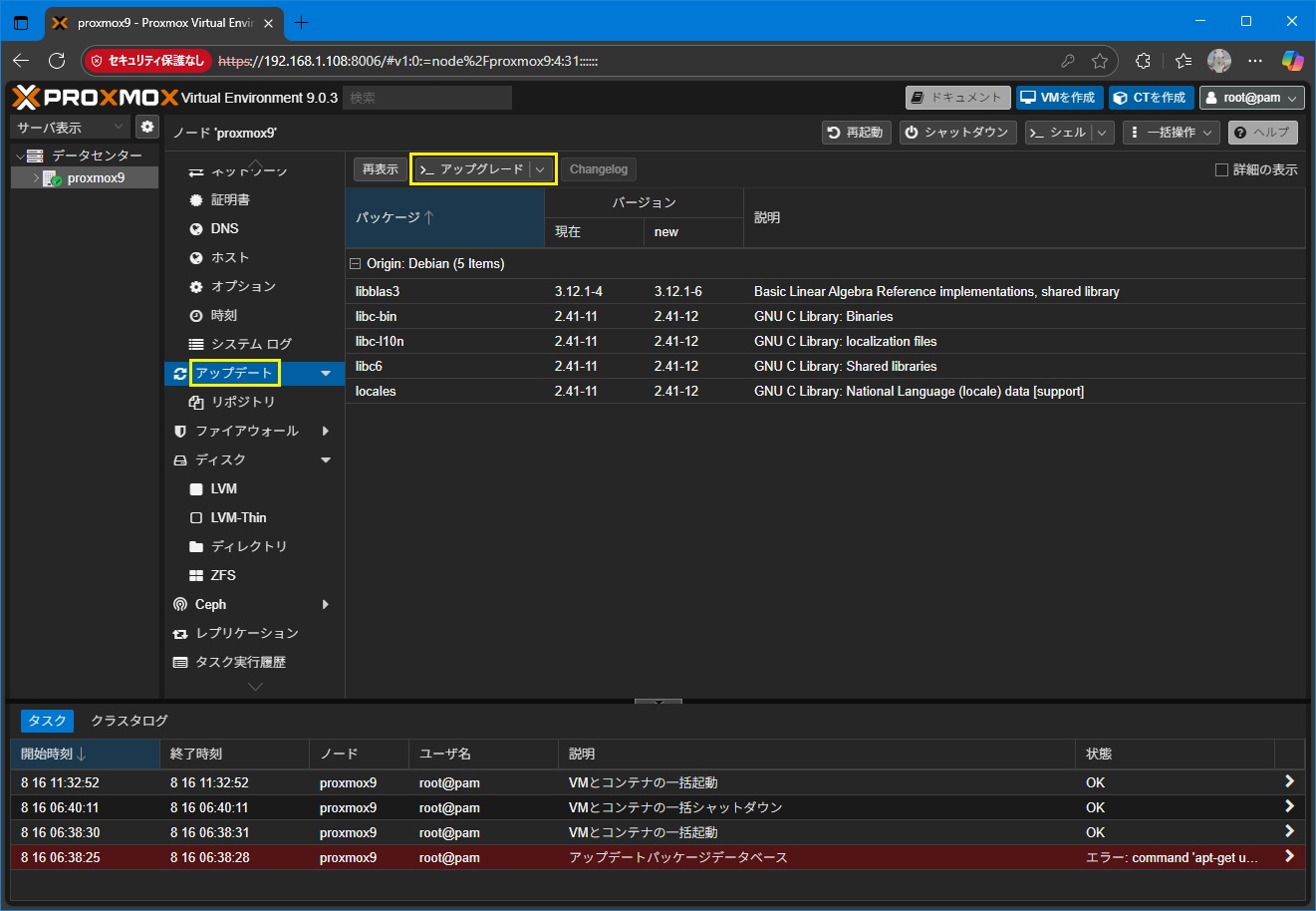Viewport: 1316px width, 911px height.
Task: Open the シェル dropdown arrow
Action: (x=1102, y=132)
